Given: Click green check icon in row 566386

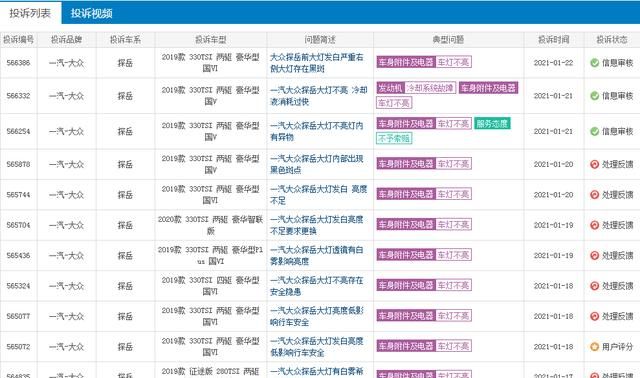Looking at the screenshot, I should coord(594,62).
